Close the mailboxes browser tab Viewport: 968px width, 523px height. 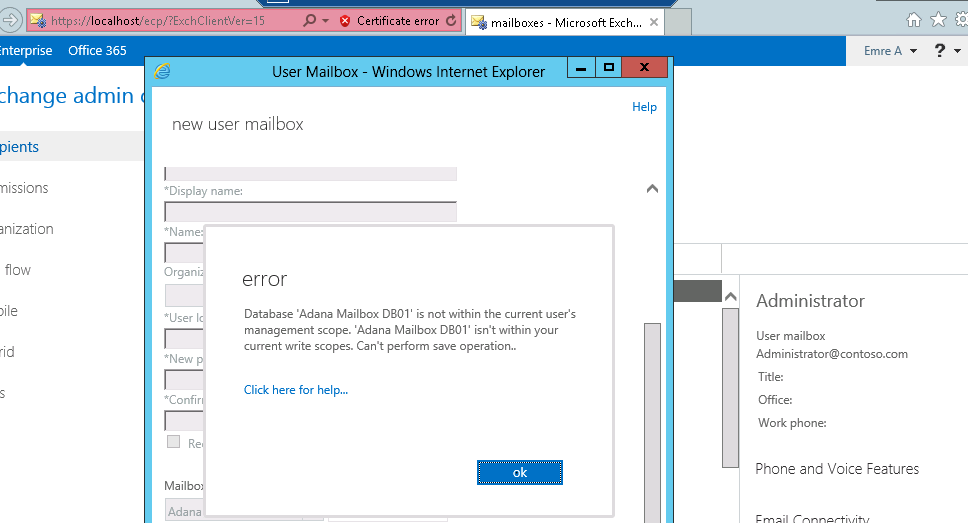[x=654, y=22]
